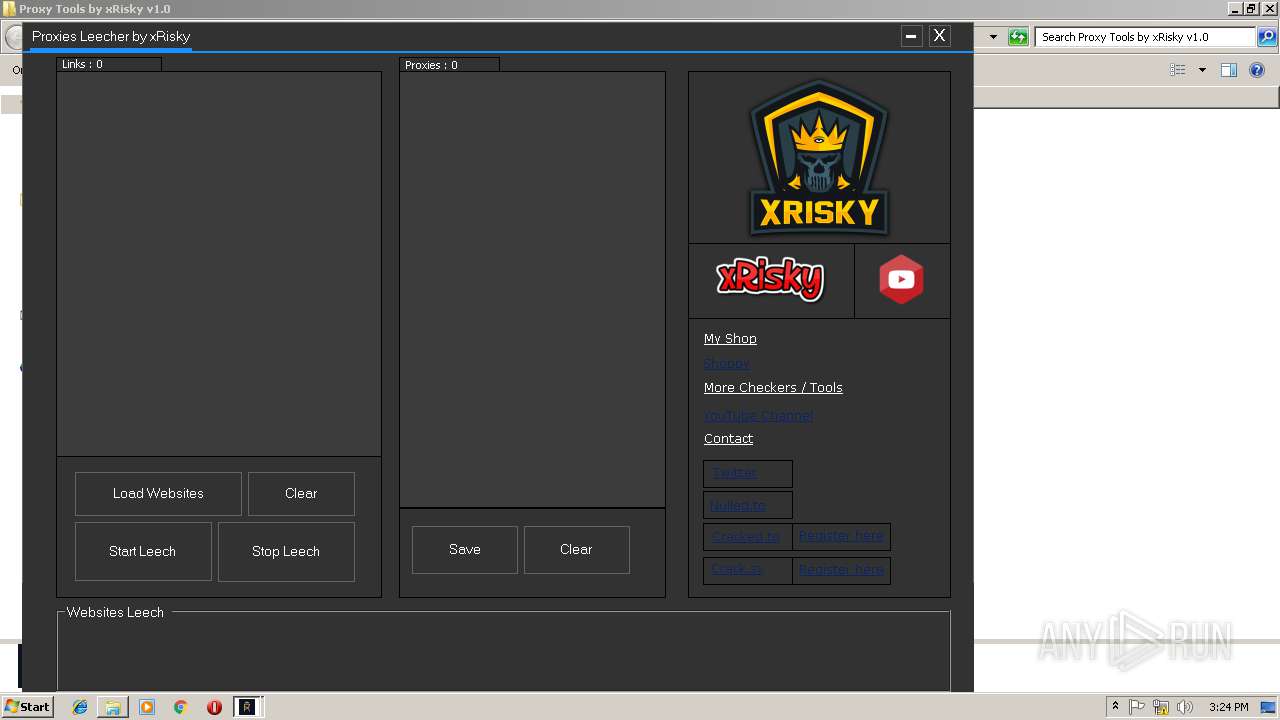The height and width of the screenshot is (720, 1280).
Task: Start the leech process
Action: 143,551
